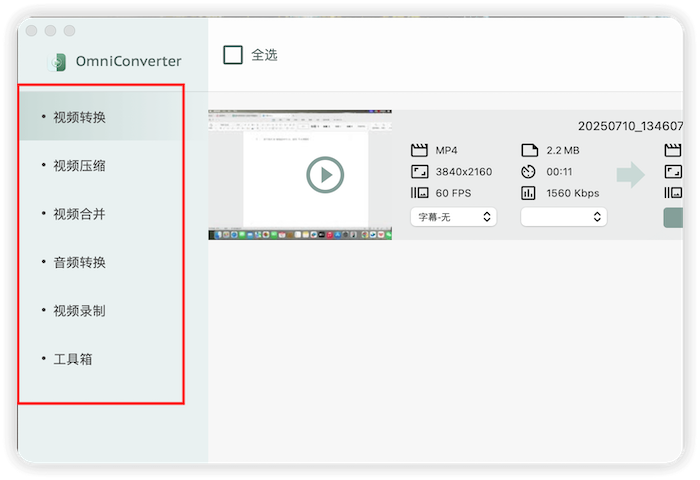Open the 工具箱 toolbox entry
Image resolution: width=700 pixels, height=480 pixels.
pyautogui.click(x=73, y=359)
